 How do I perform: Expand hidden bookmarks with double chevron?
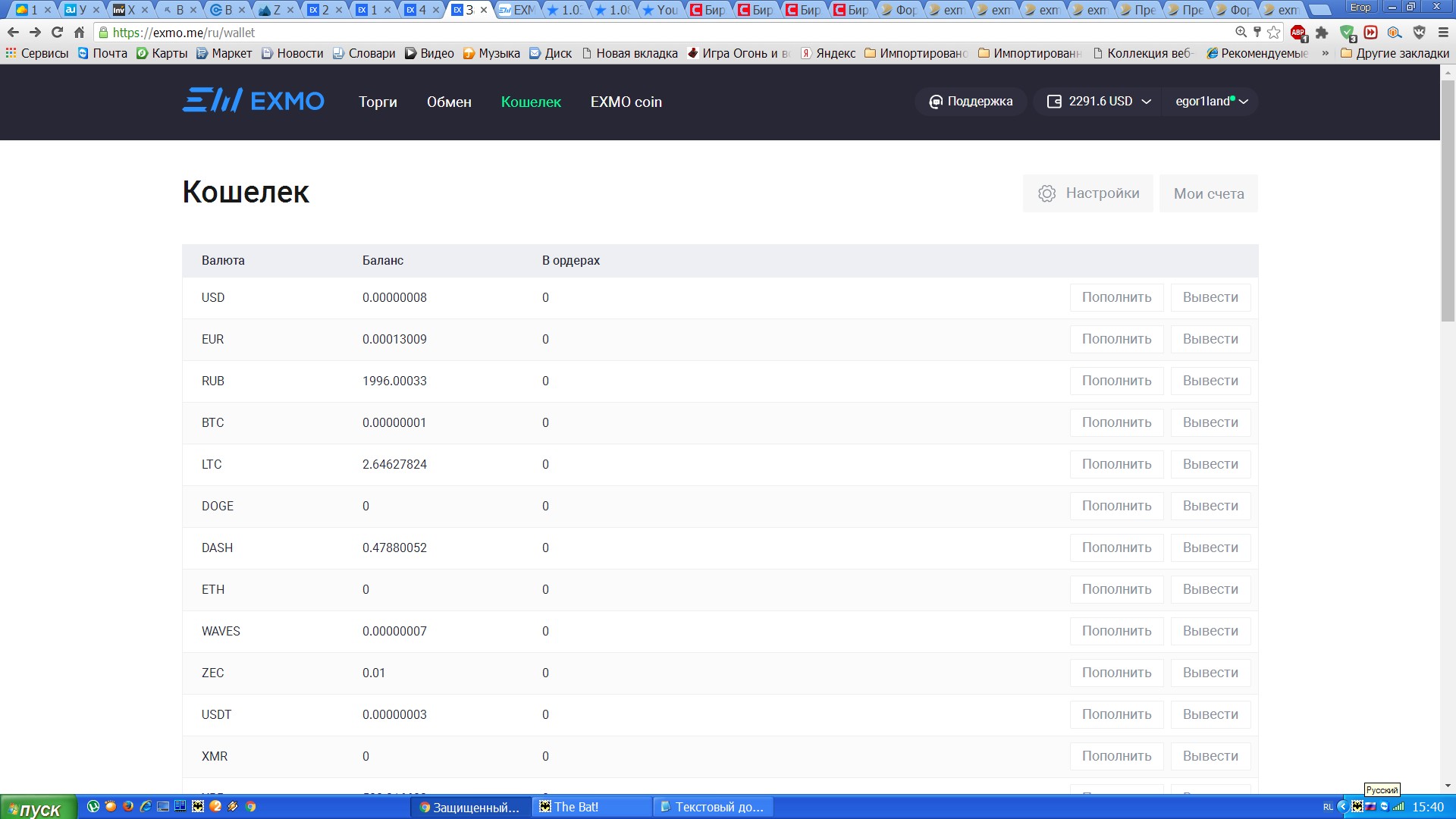point(1325,53)
